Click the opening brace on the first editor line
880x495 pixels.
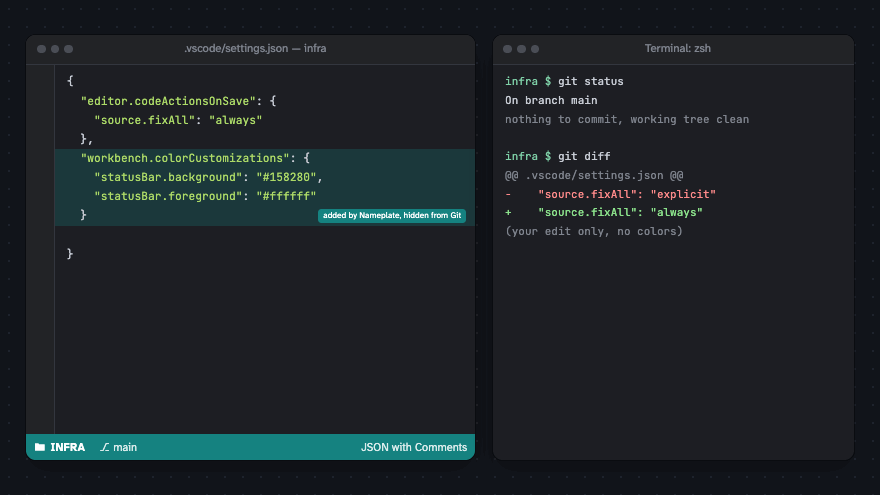(70, 81)
